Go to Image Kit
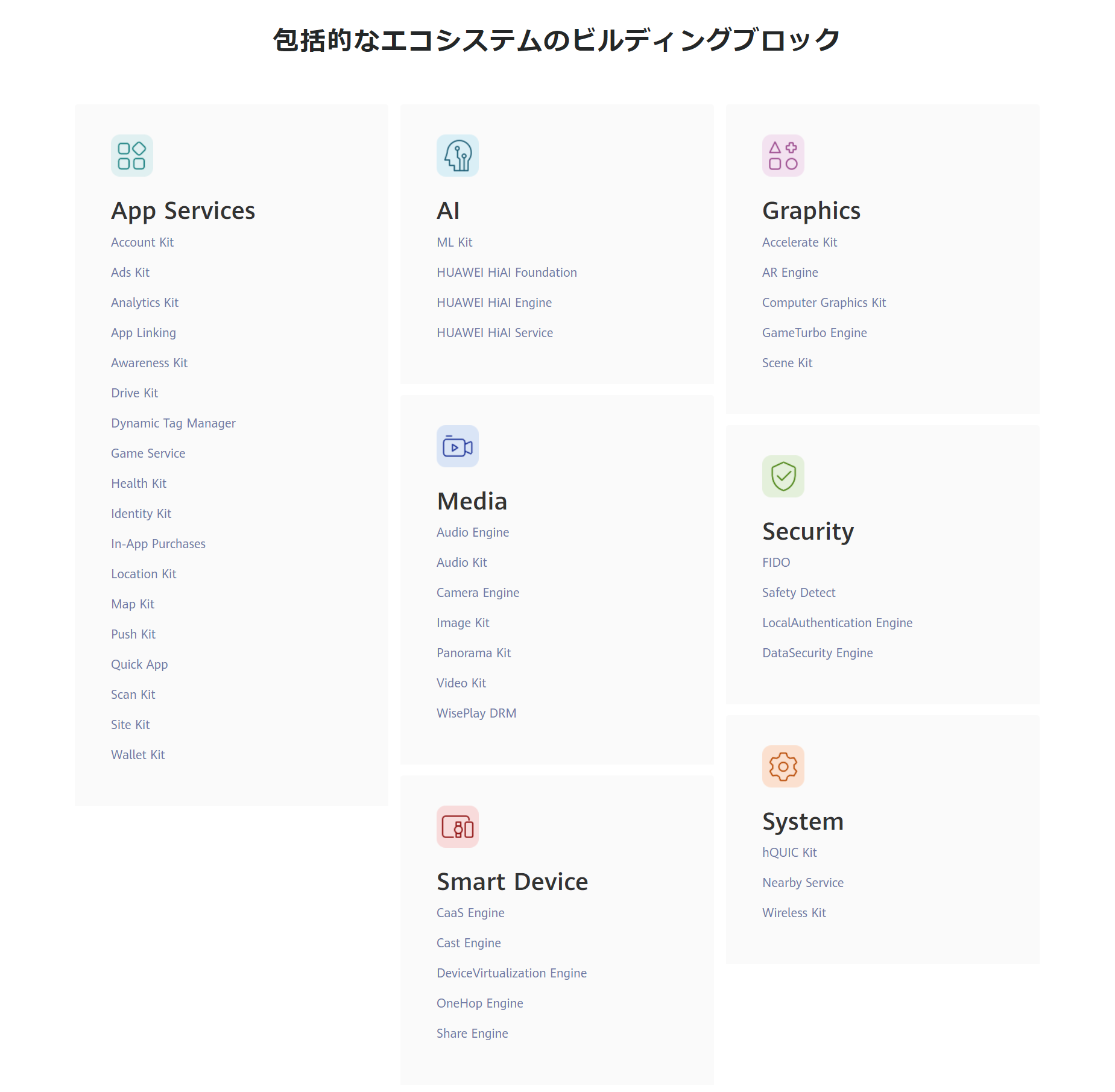 [x=463, y=623]
